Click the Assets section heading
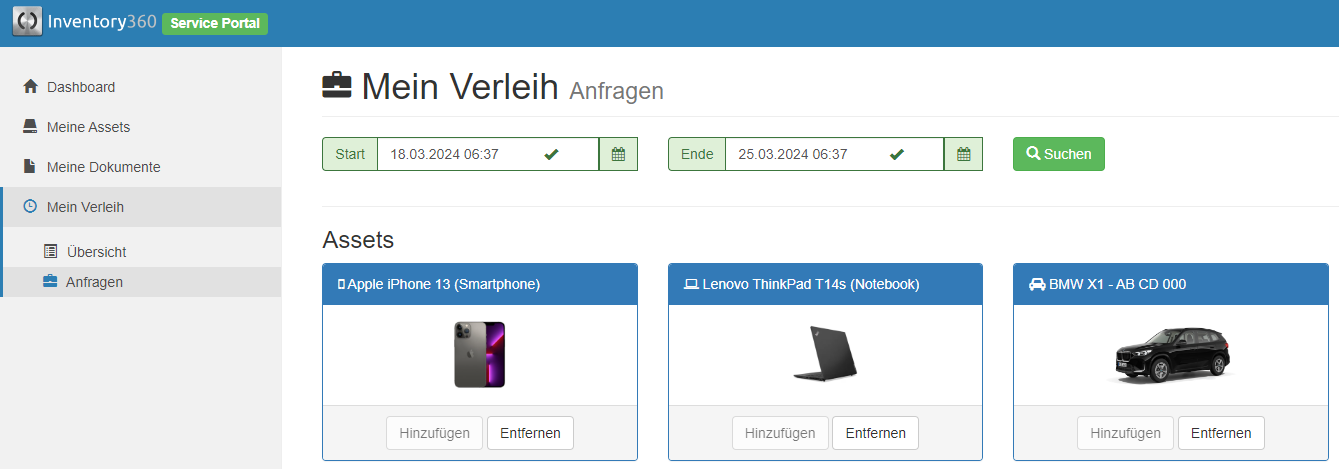Screen dimensions: 1339x469 [x=358, y=240]
